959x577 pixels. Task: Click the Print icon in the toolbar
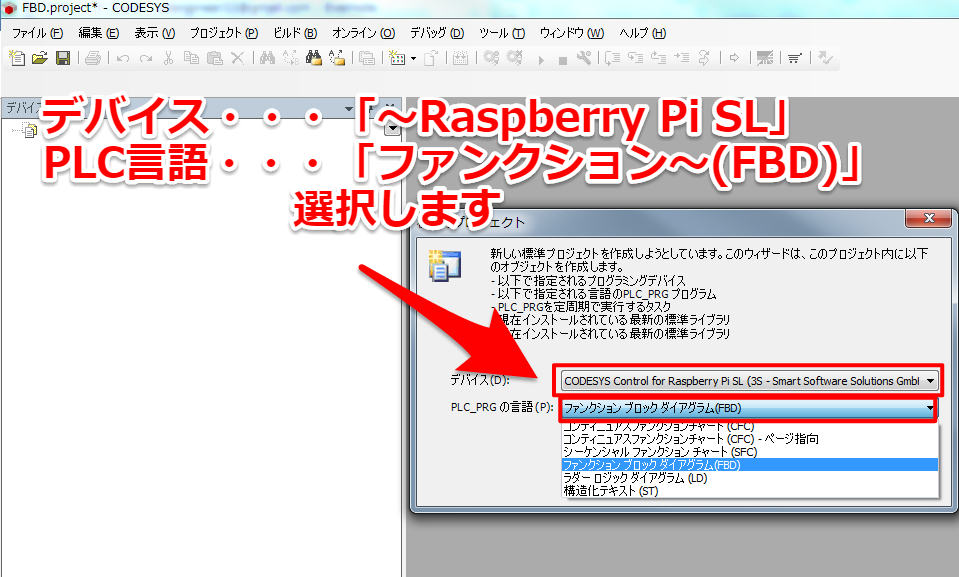(92, 58)
